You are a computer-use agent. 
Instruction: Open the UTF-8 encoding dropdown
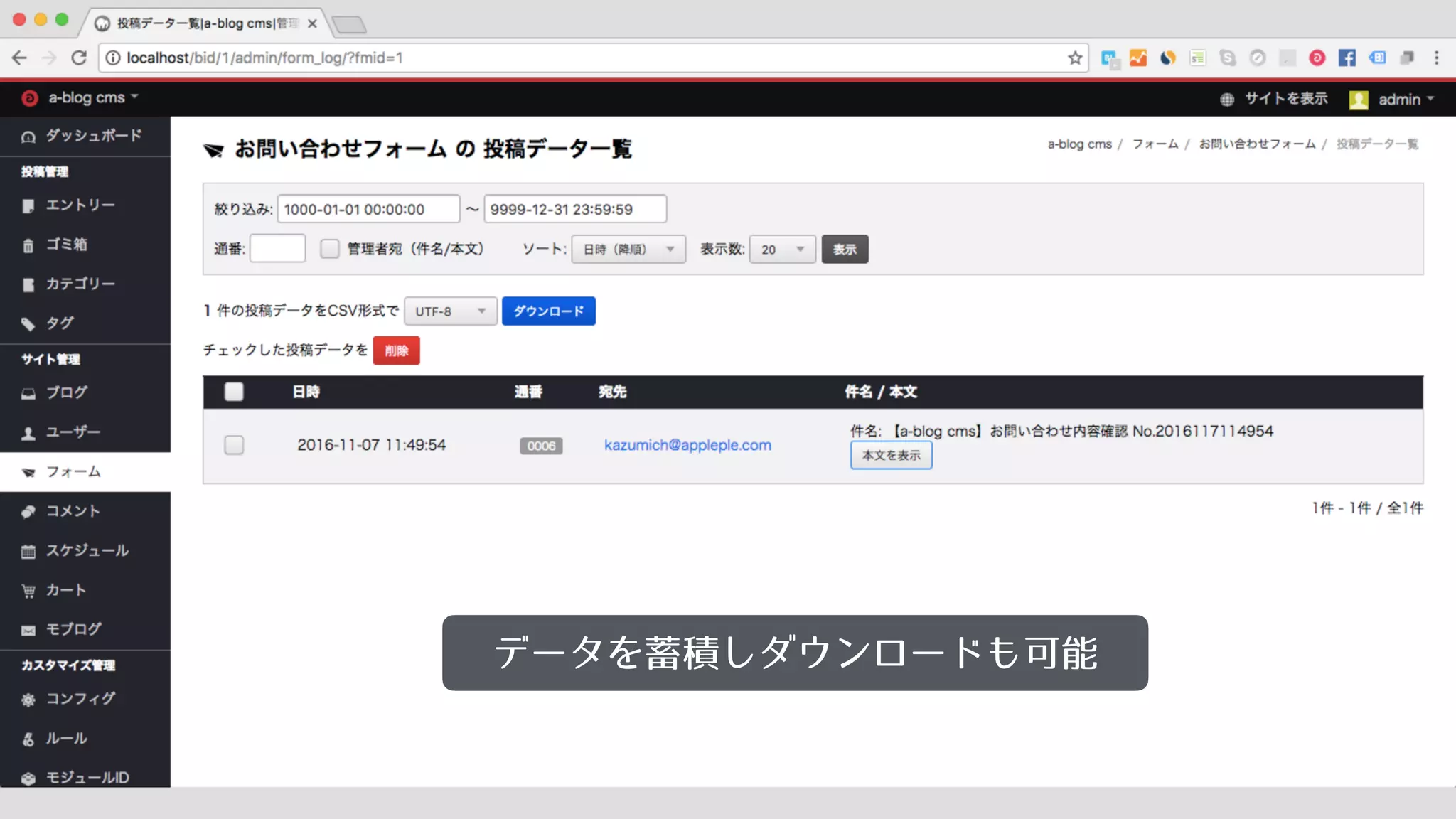click(451, 311)
